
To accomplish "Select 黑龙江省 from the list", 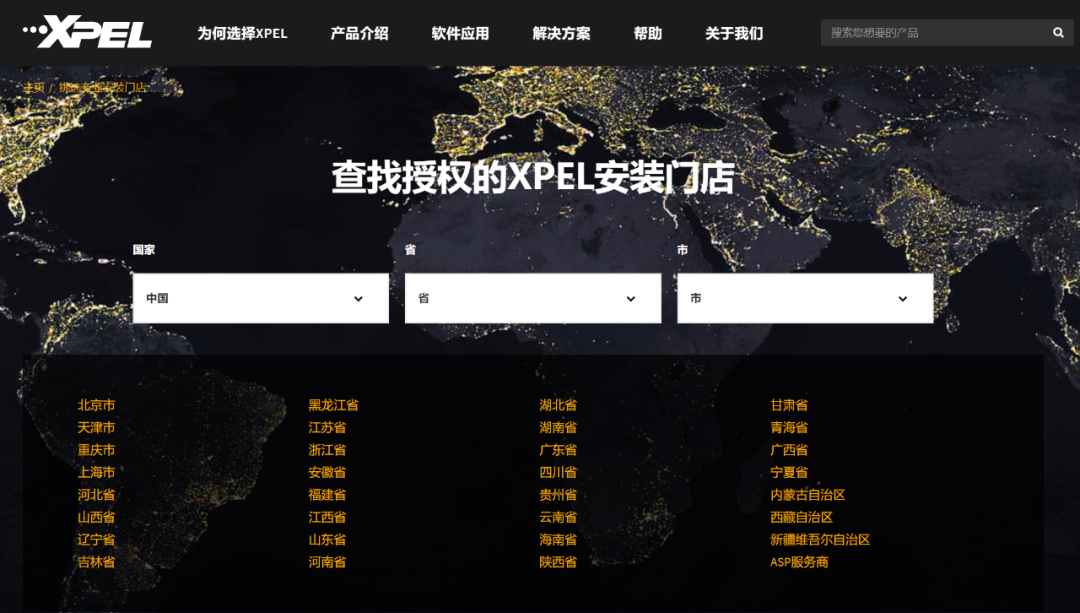I will pos(333,405).
